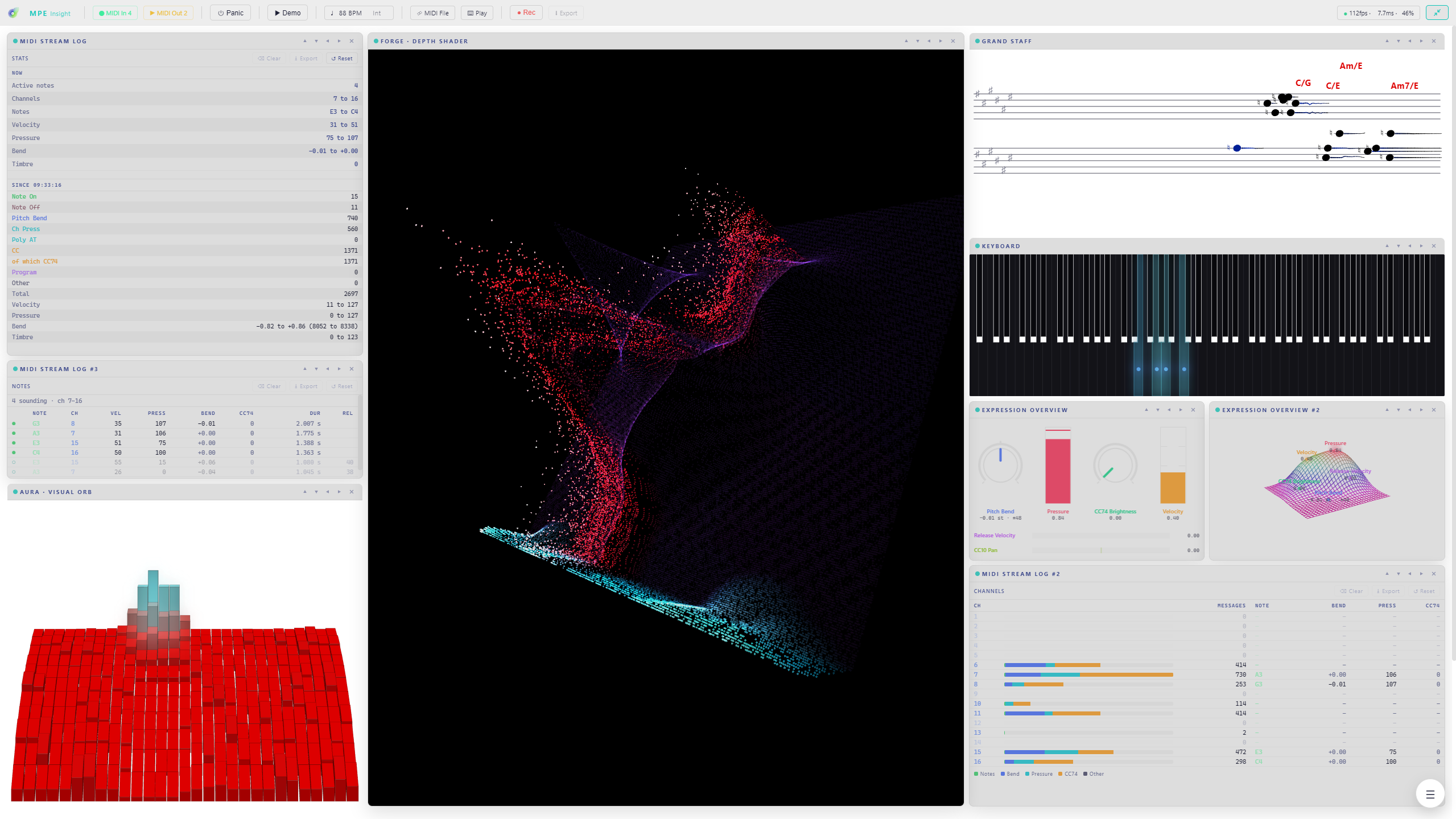1456x819 pixels.
Task: Click the Panic button
Action: coord(230,13)
